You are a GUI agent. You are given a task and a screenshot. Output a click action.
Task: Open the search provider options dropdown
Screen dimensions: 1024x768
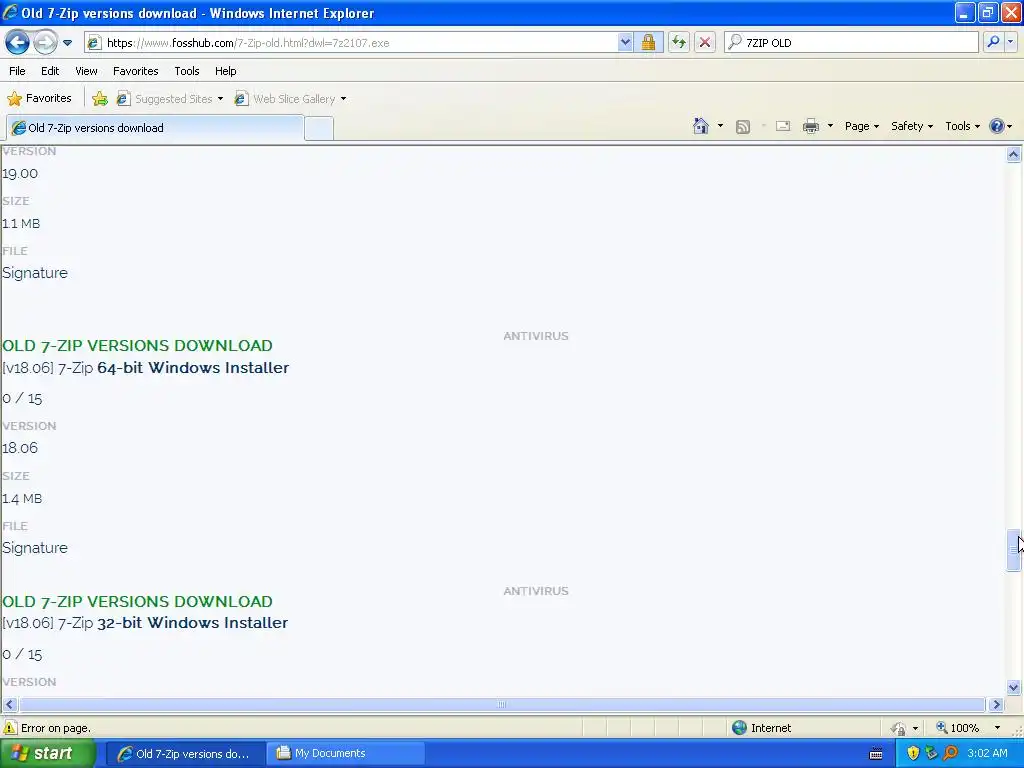coord(1010,42)
